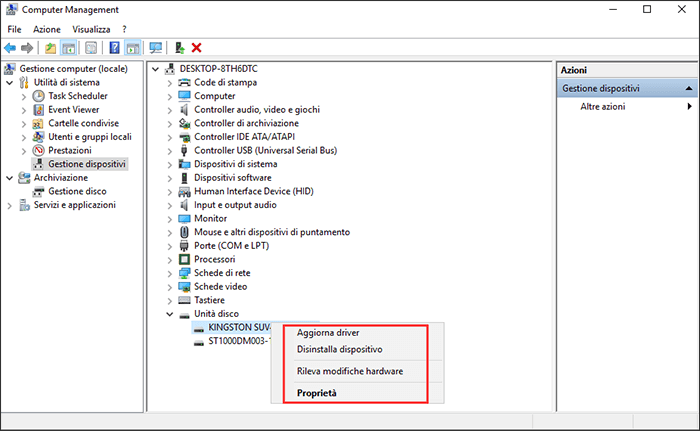Click the Schede di rete network icon
Viewport: 700px width, 431px height.
[x=184, y=273]
